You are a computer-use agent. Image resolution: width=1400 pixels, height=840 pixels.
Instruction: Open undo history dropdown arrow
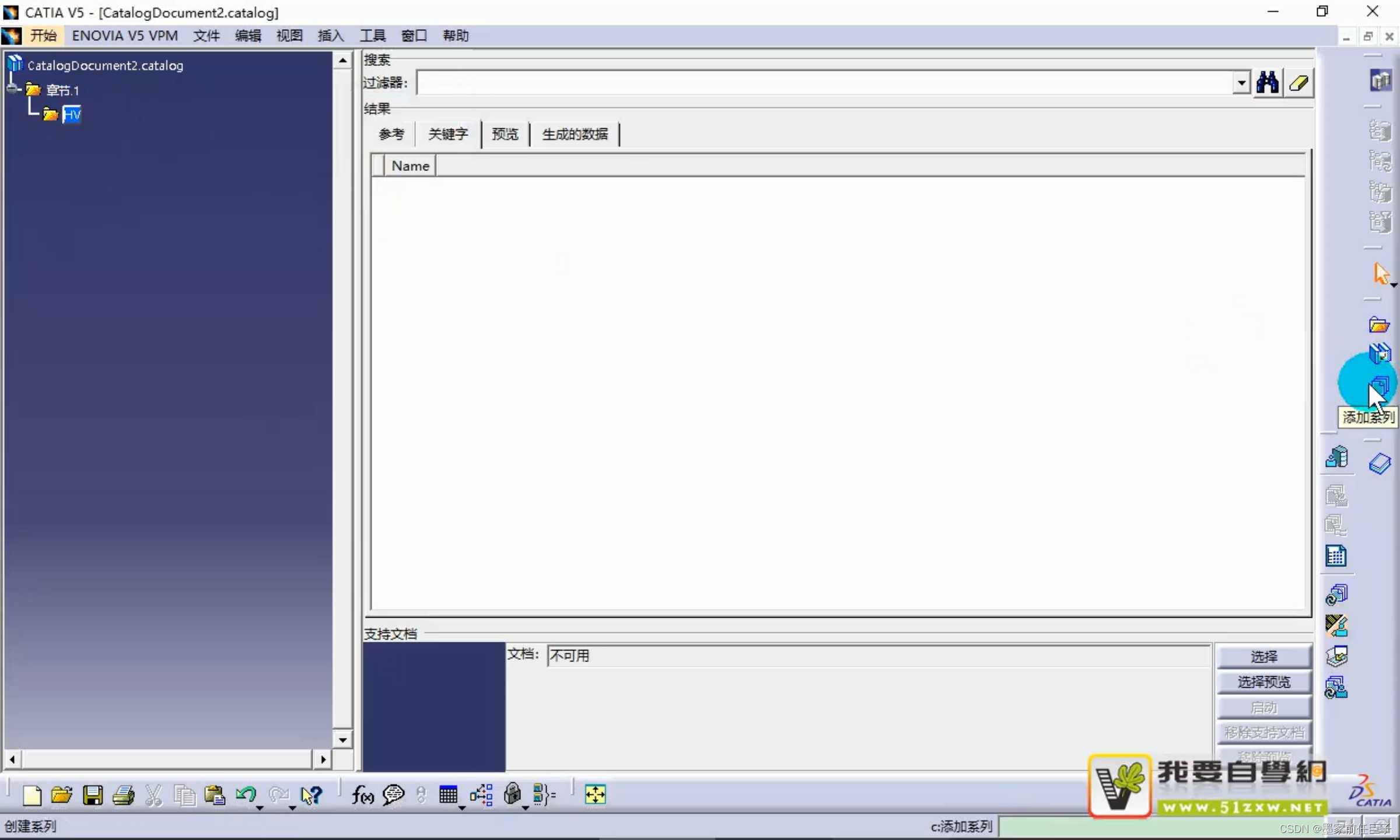[260, 808]
